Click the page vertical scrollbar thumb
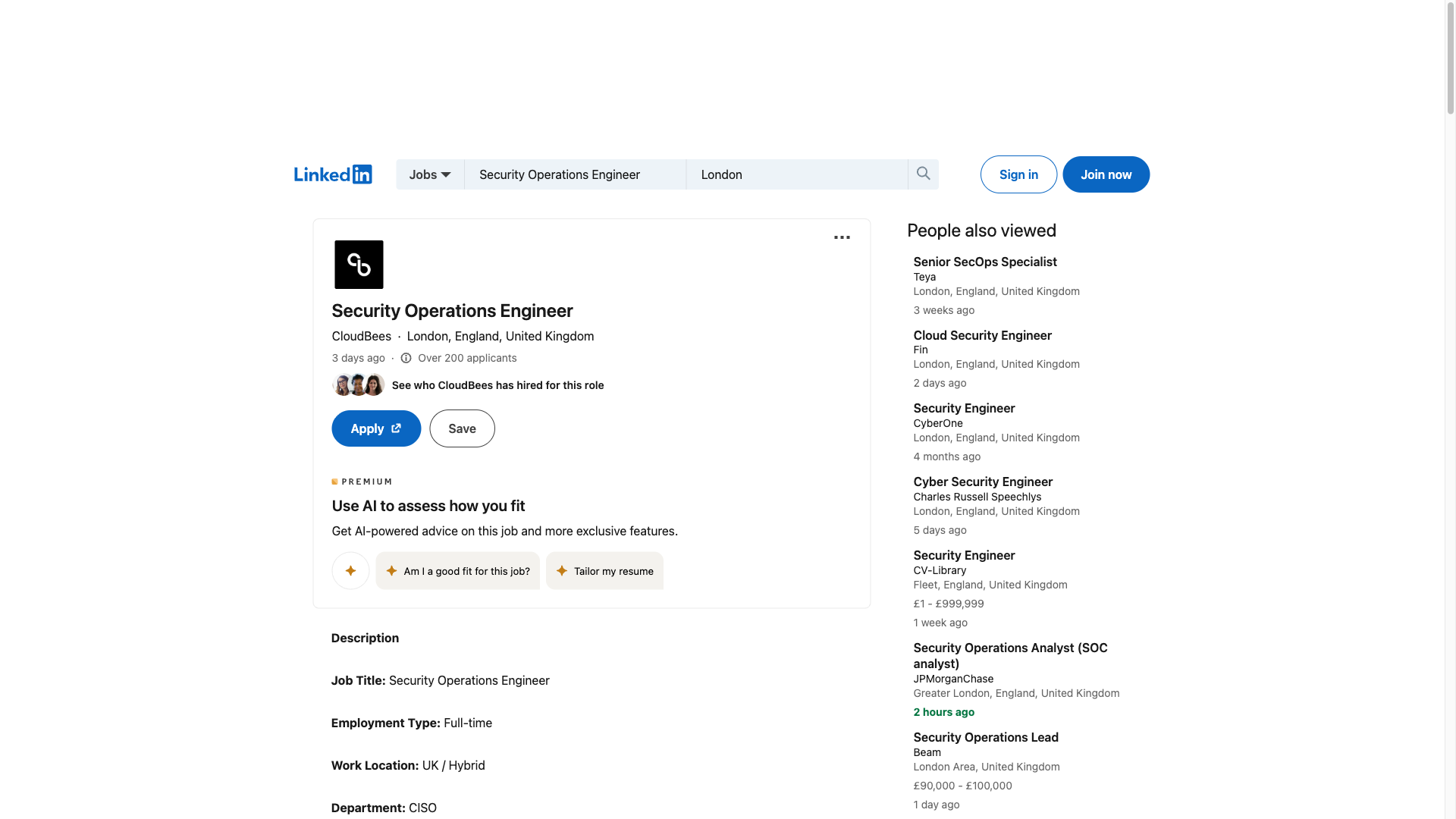Screen dimensions: 1456x819 click(x=1450, y=57)
